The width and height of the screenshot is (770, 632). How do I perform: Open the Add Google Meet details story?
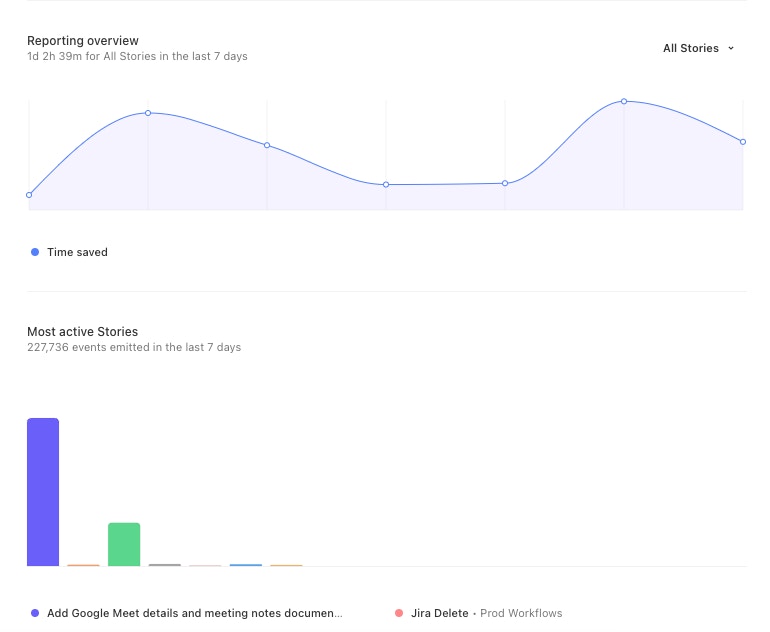click(x=194, y=613)
